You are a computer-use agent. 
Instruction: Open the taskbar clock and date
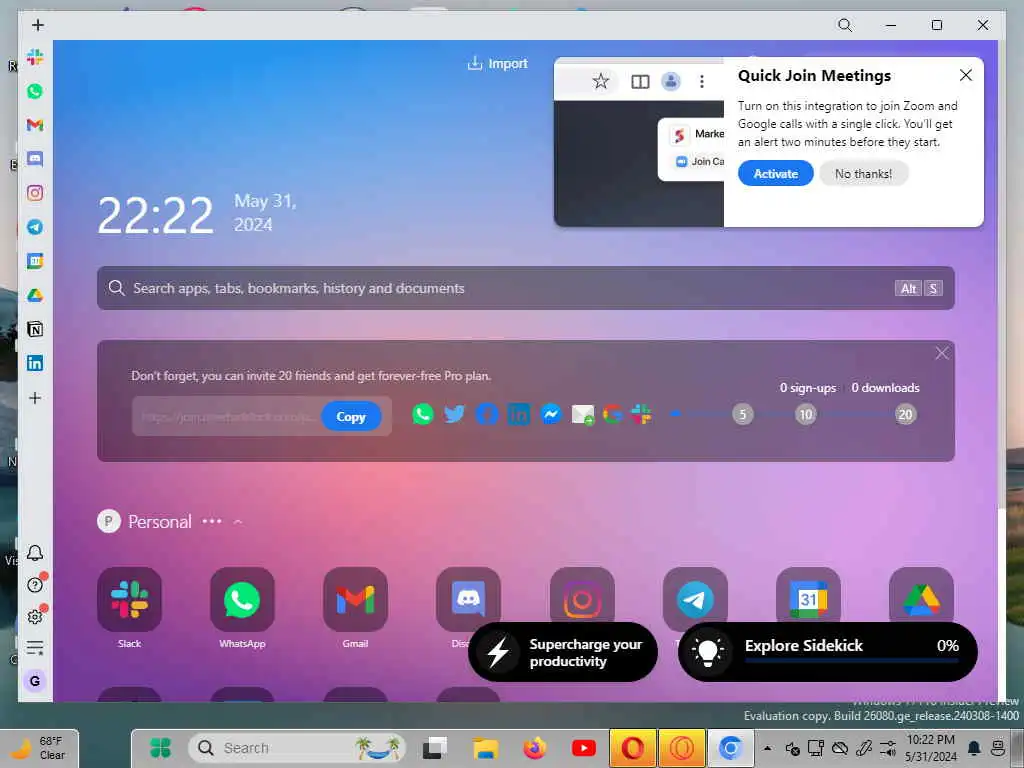pos(931,748)
